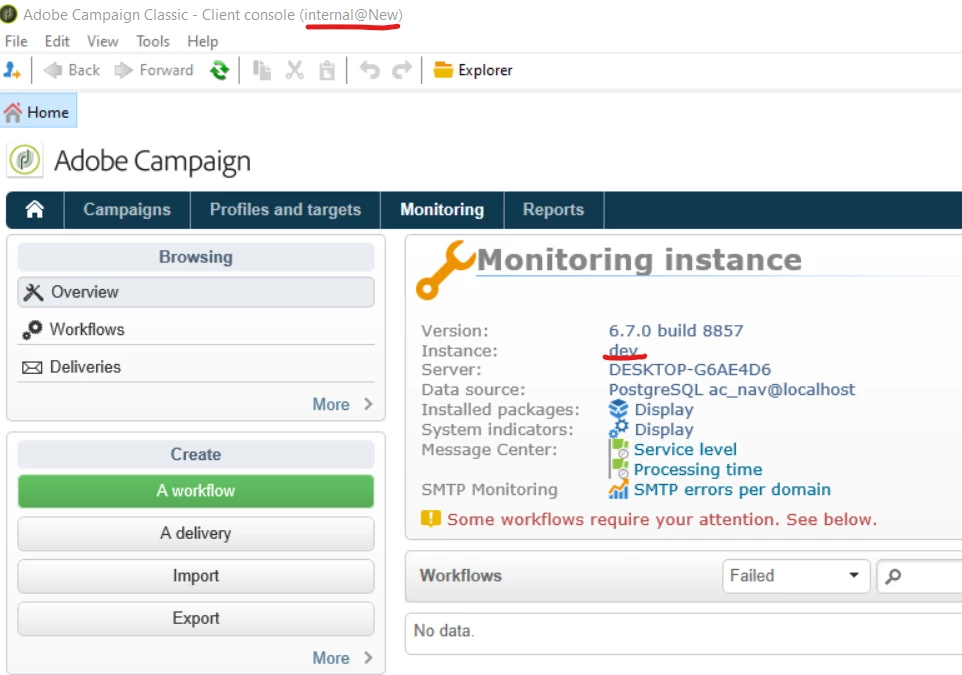Open SMTP errors per domain link
The height and width of the screenshot is (675, 962).
[x=732, y=490]
